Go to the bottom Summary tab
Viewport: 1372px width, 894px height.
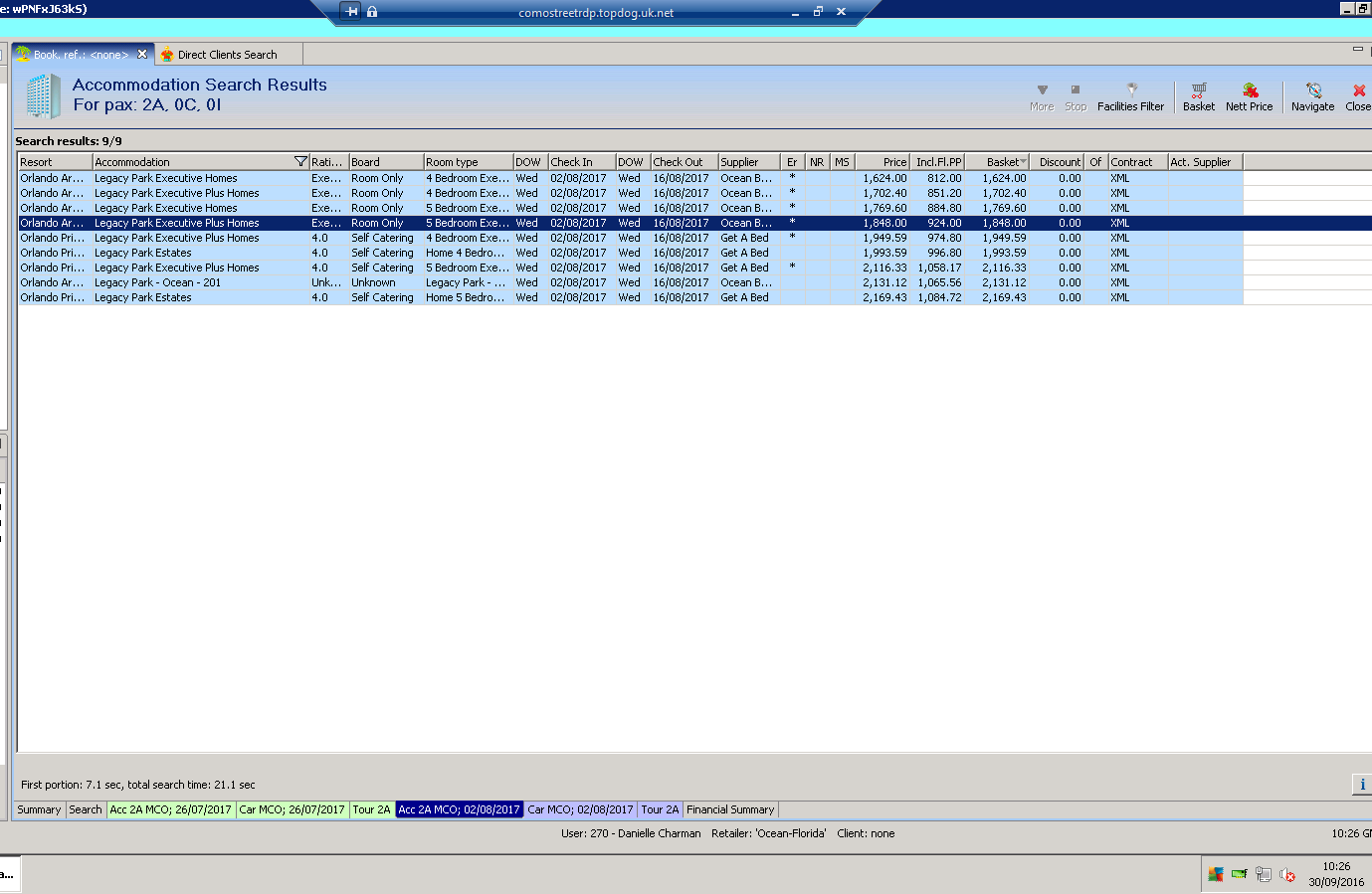tap(39, 809)
